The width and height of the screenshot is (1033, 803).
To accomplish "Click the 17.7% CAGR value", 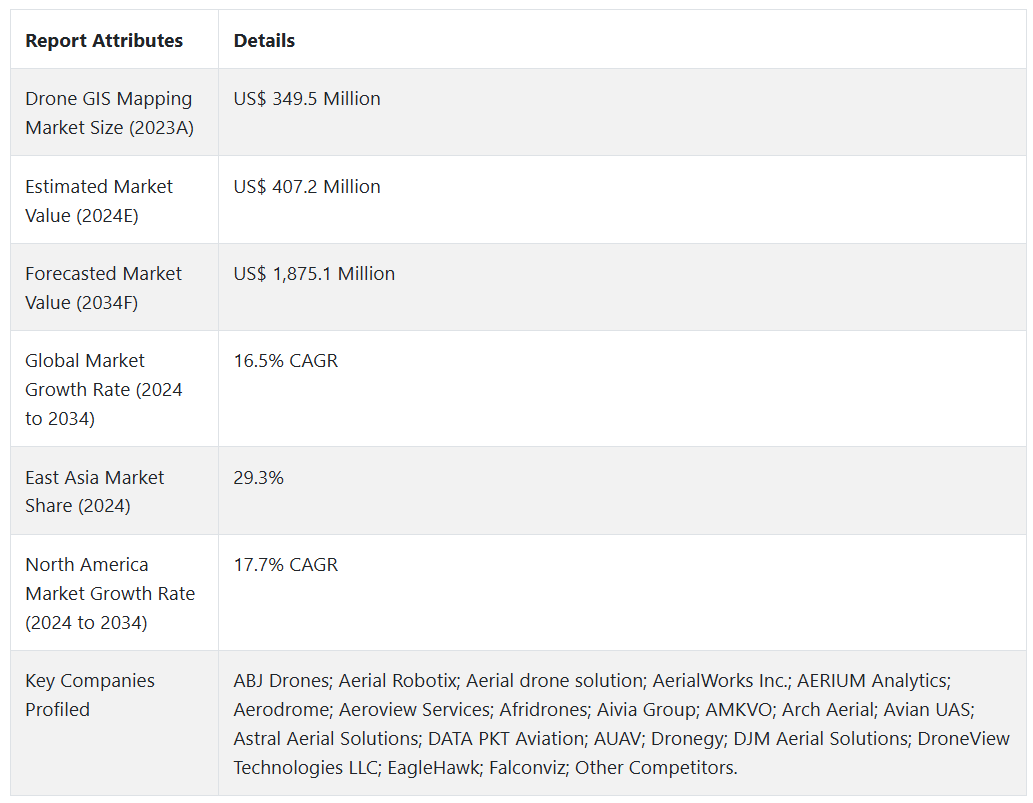I will (286, 565).
